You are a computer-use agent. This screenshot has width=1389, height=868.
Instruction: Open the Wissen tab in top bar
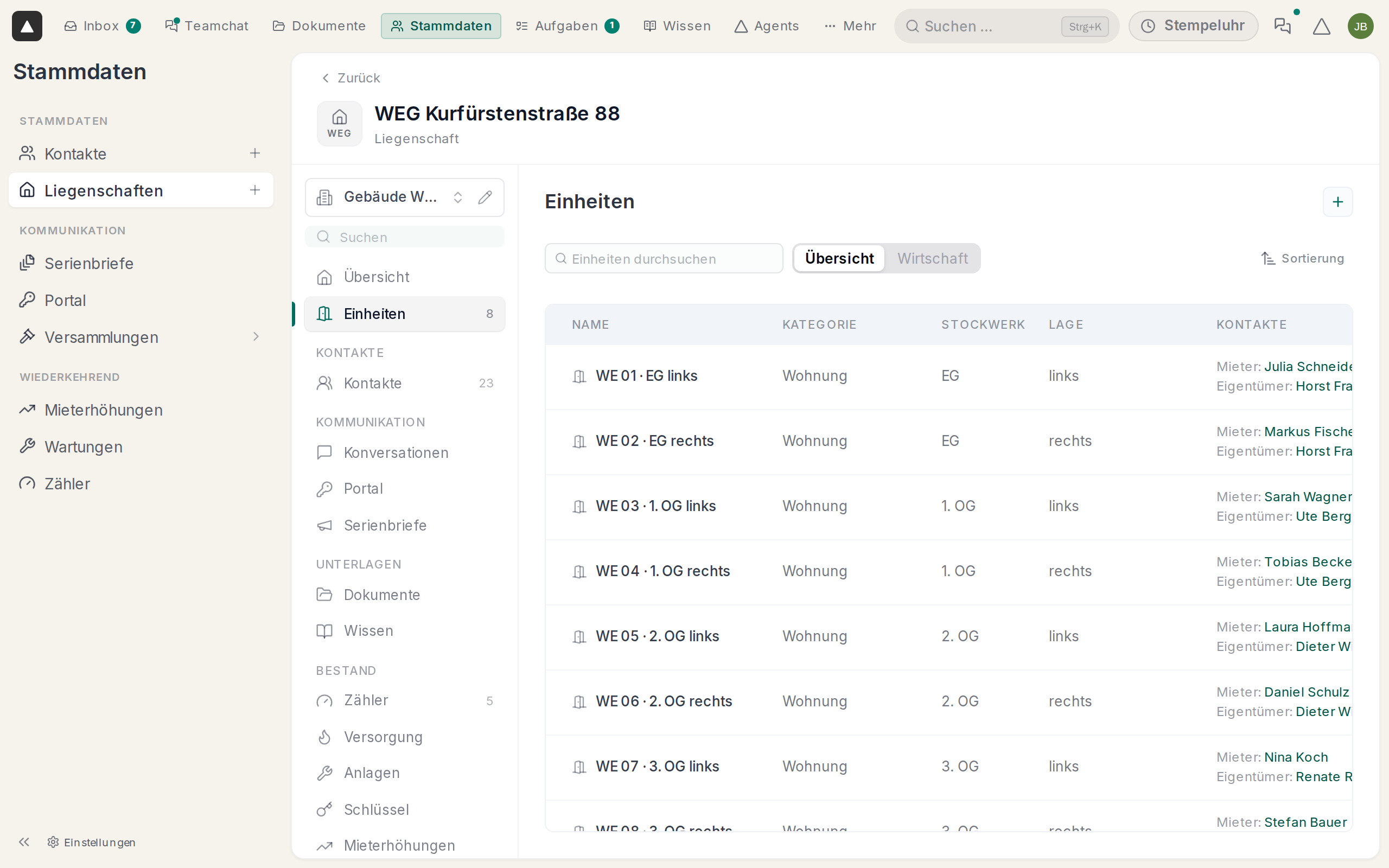(x=677, y=26)
